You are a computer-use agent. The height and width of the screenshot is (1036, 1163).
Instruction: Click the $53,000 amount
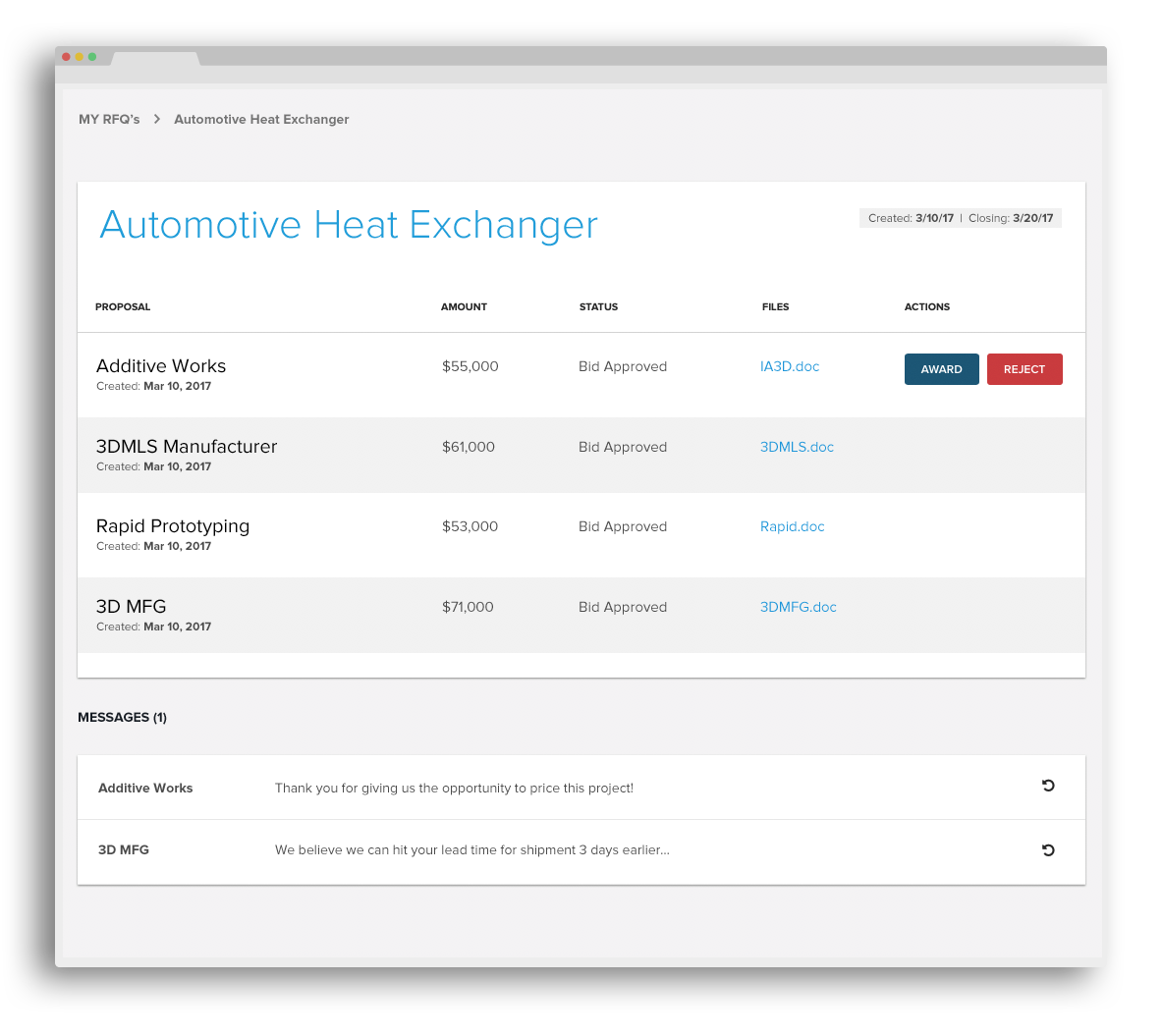tap(470, 526)
